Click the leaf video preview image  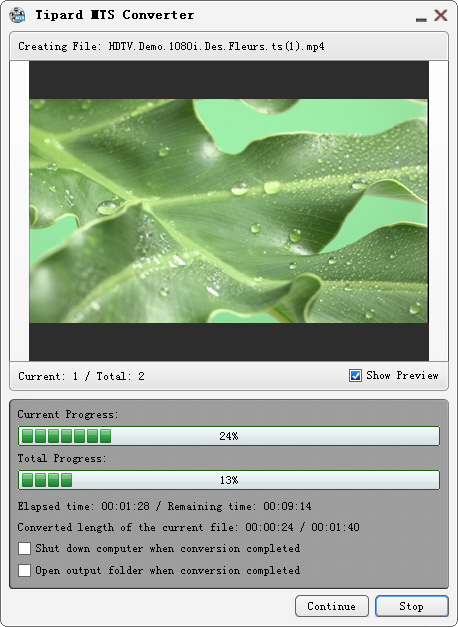tap(228, 211)
